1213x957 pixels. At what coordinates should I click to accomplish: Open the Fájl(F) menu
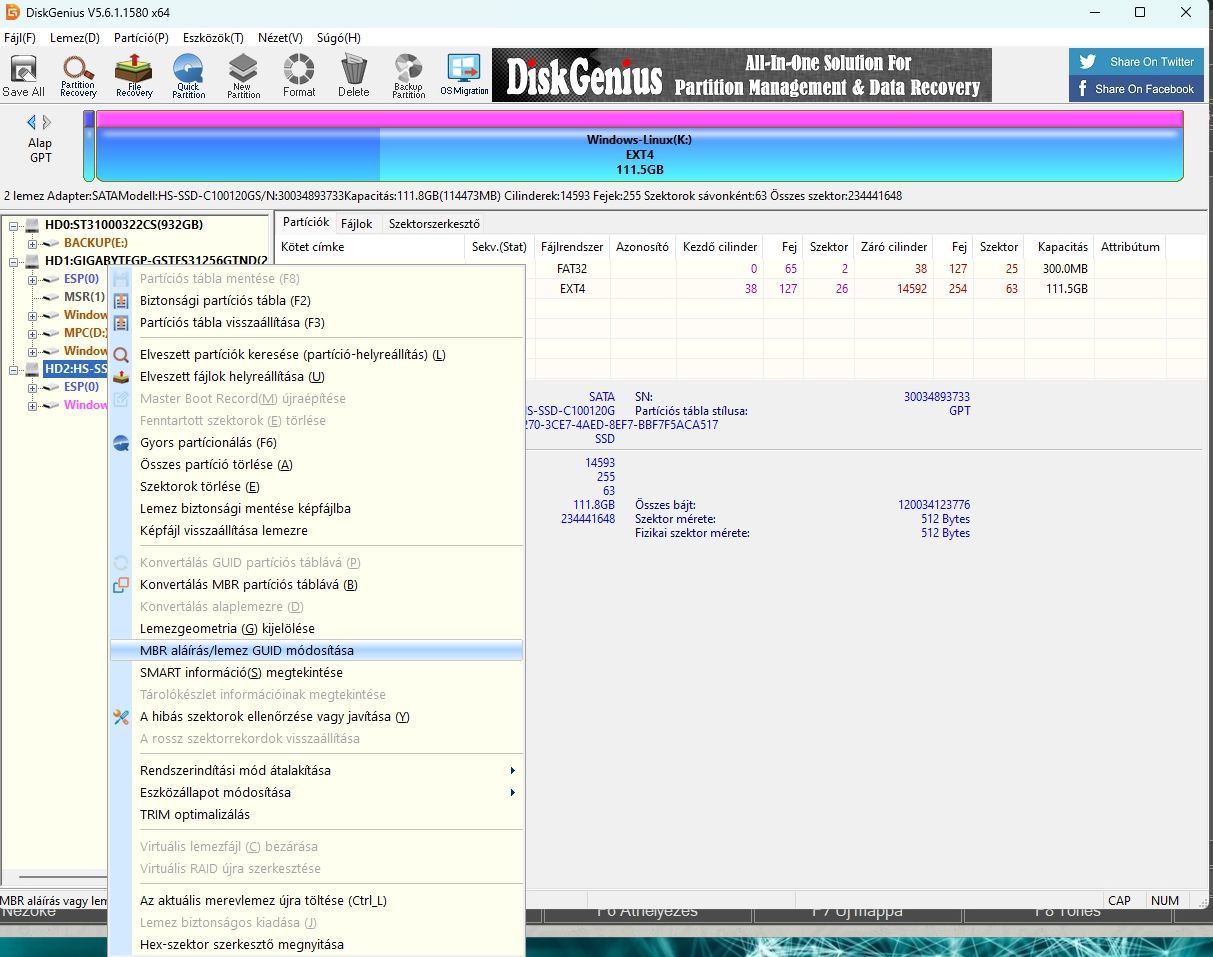20,38
